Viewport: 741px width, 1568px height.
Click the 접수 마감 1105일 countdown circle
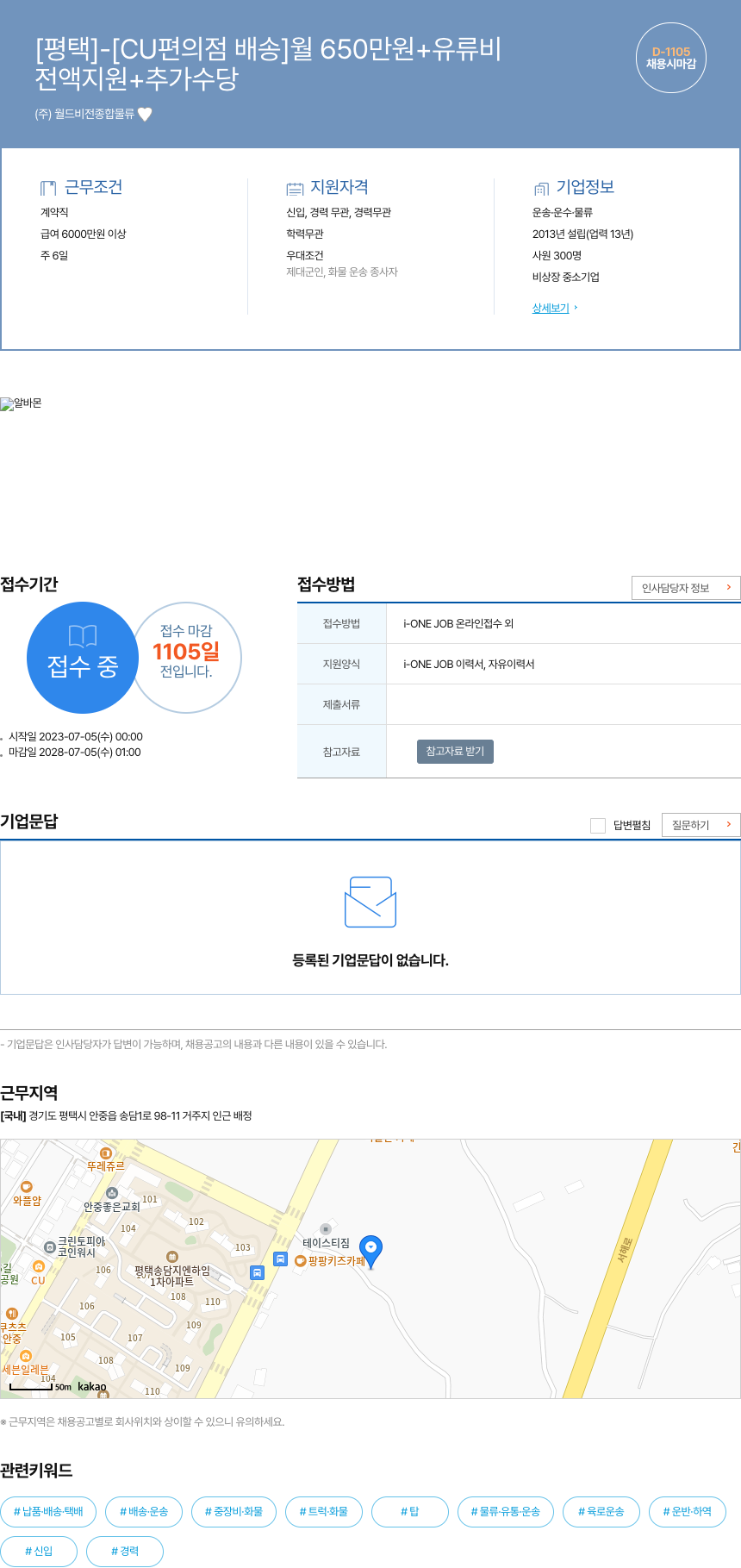(186, 658)
